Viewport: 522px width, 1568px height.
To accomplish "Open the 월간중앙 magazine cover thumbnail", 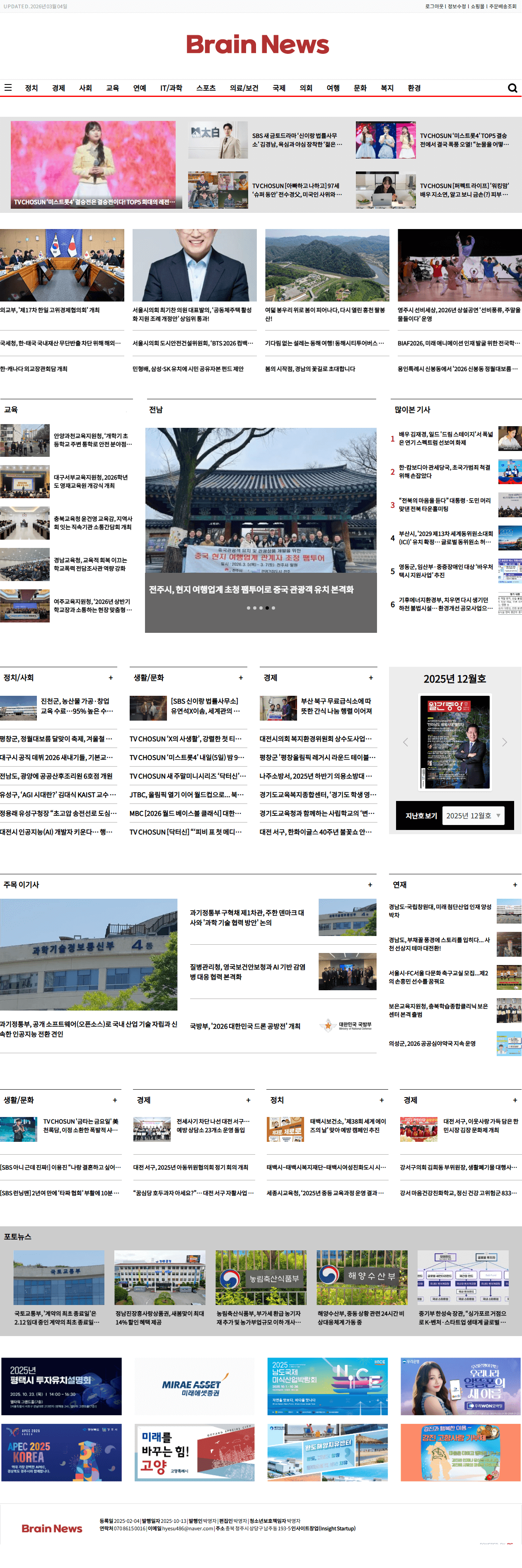I will tap(455, 742).
